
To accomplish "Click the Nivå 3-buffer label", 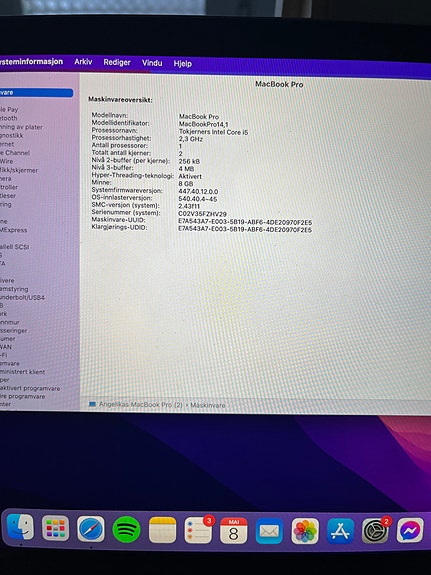I will point(112,168).
